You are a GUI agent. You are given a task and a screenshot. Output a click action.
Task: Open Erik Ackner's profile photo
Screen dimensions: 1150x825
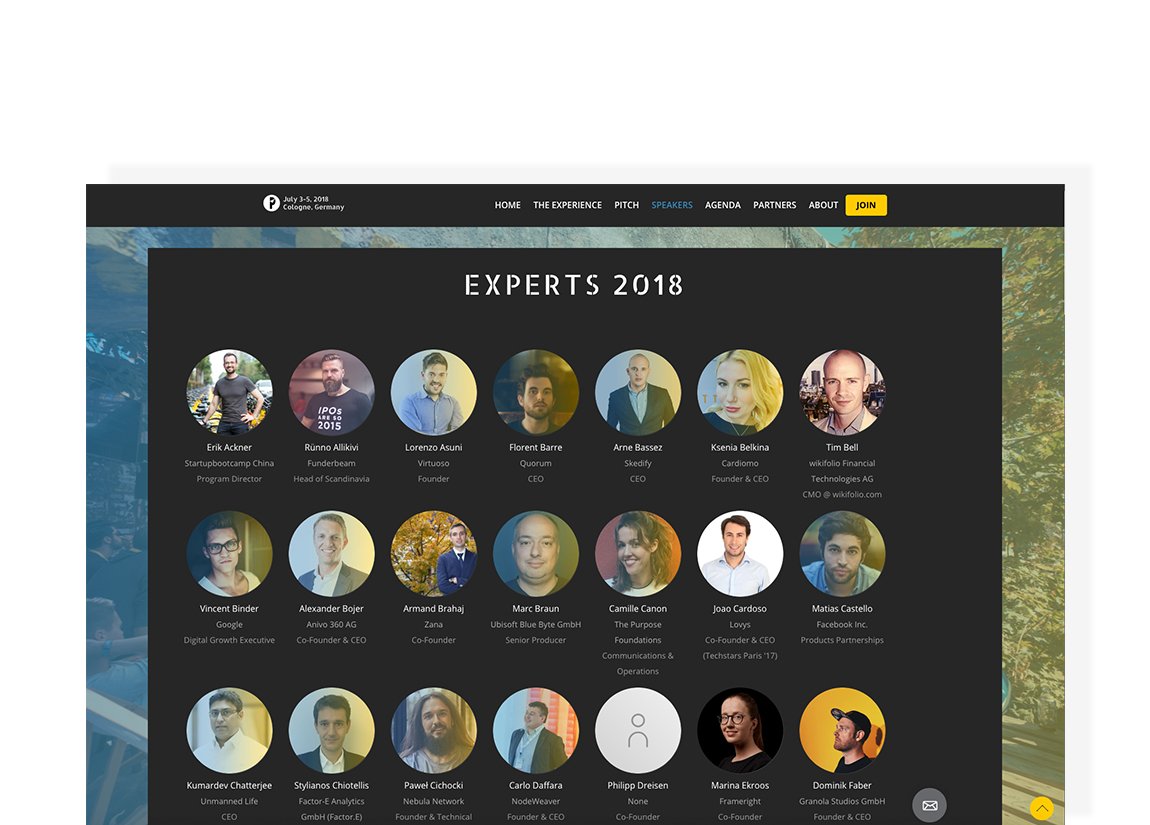click(x=230, y=392)
